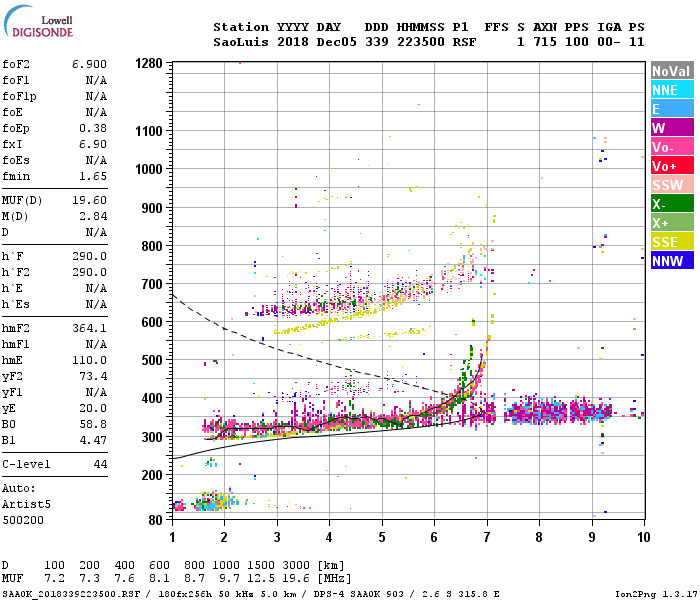
Task: Click the Vo+ red legend swatch
Action: coord(672,166)
